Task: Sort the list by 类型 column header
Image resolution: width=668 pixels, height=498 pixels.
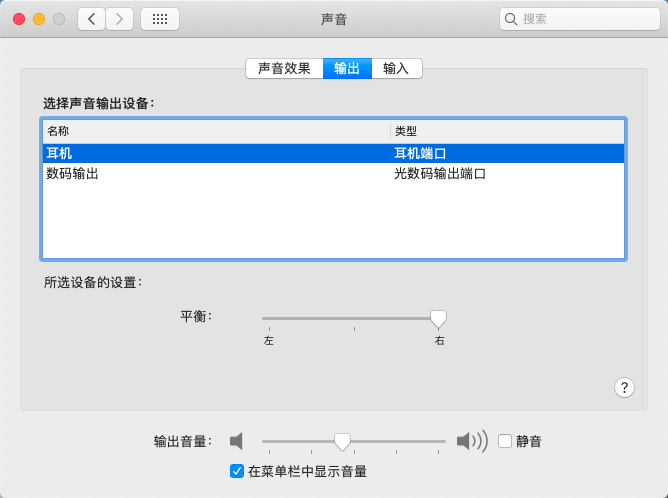Action: [x=506, y=131]
